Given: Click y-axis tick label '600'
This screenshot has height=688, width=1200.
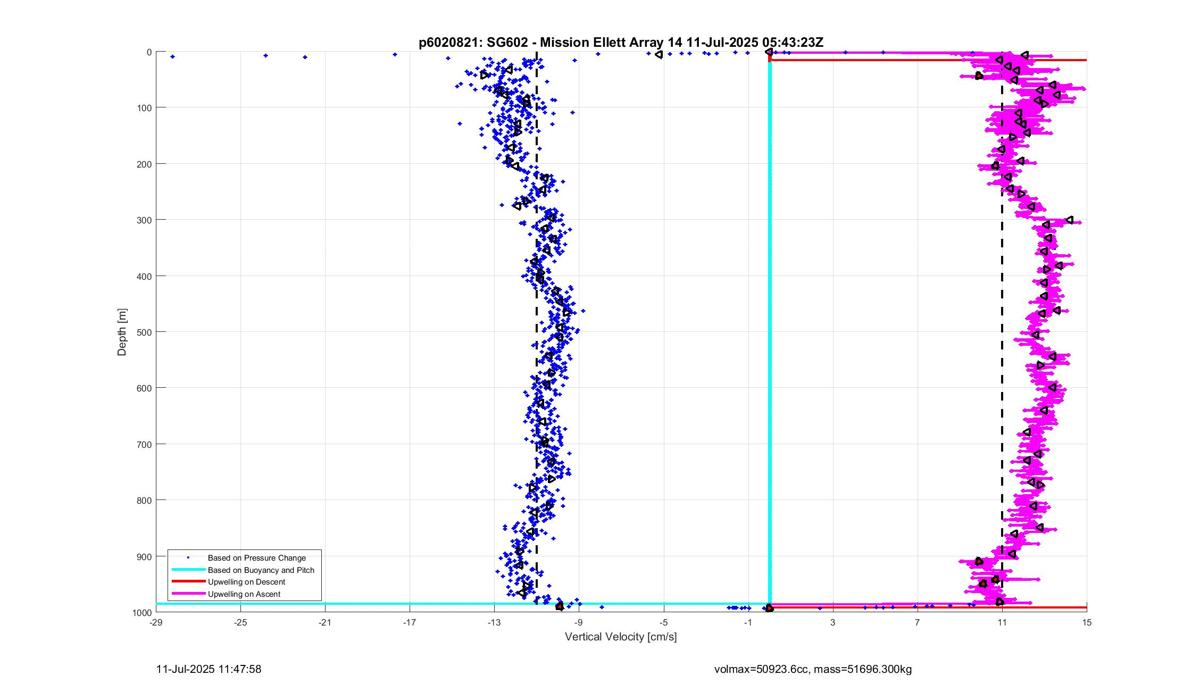Looking at the screenshot, I should tap(144, 388).
